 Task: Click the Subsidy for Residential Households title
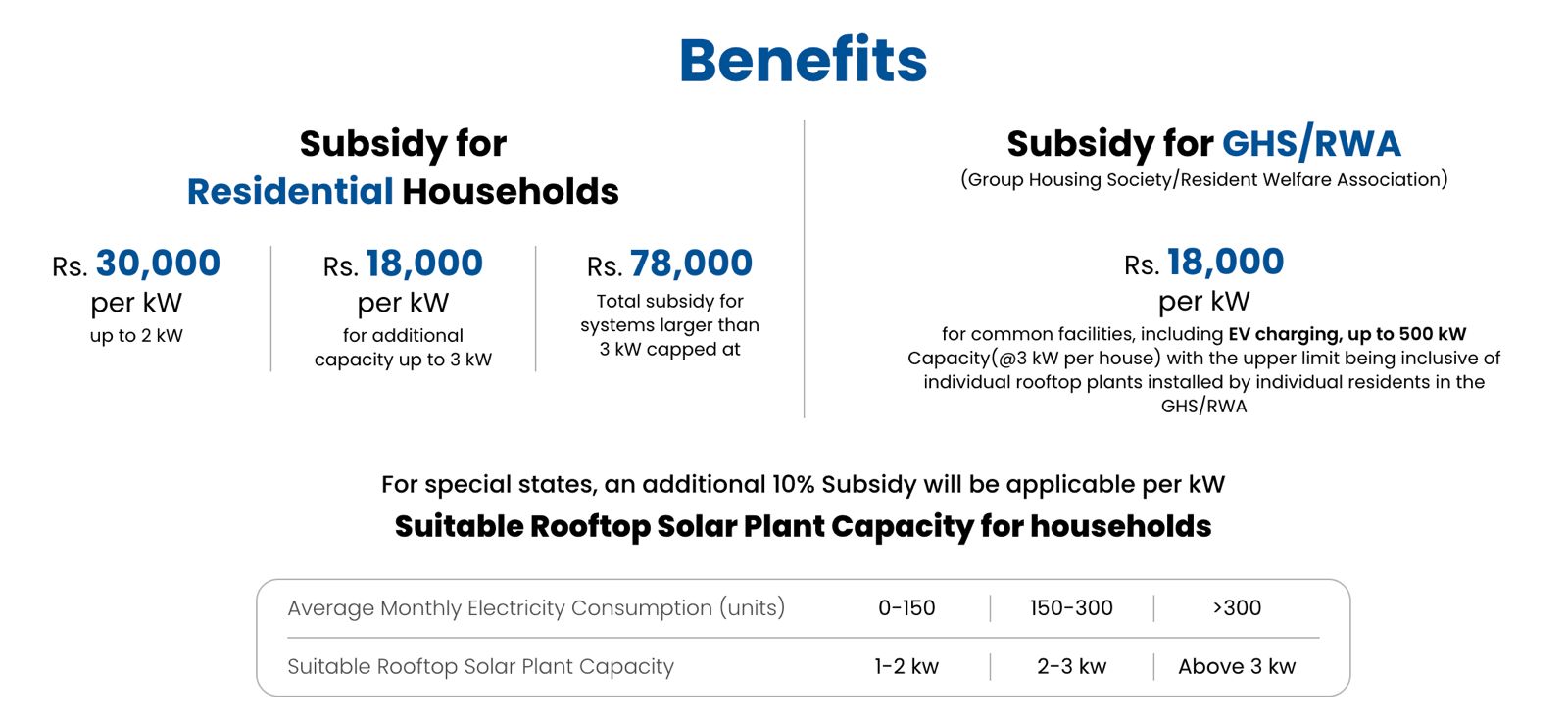(403, 168)
